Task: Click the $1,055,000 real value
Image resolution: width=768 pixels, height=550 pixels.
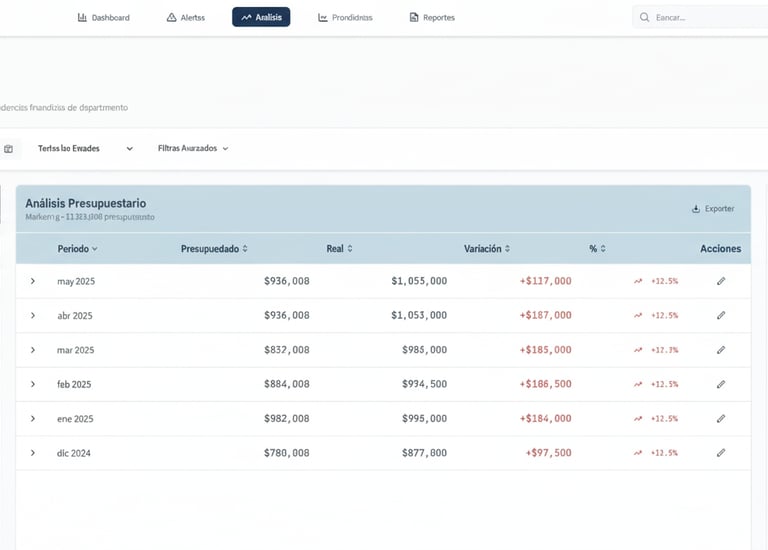Action: 419,281
